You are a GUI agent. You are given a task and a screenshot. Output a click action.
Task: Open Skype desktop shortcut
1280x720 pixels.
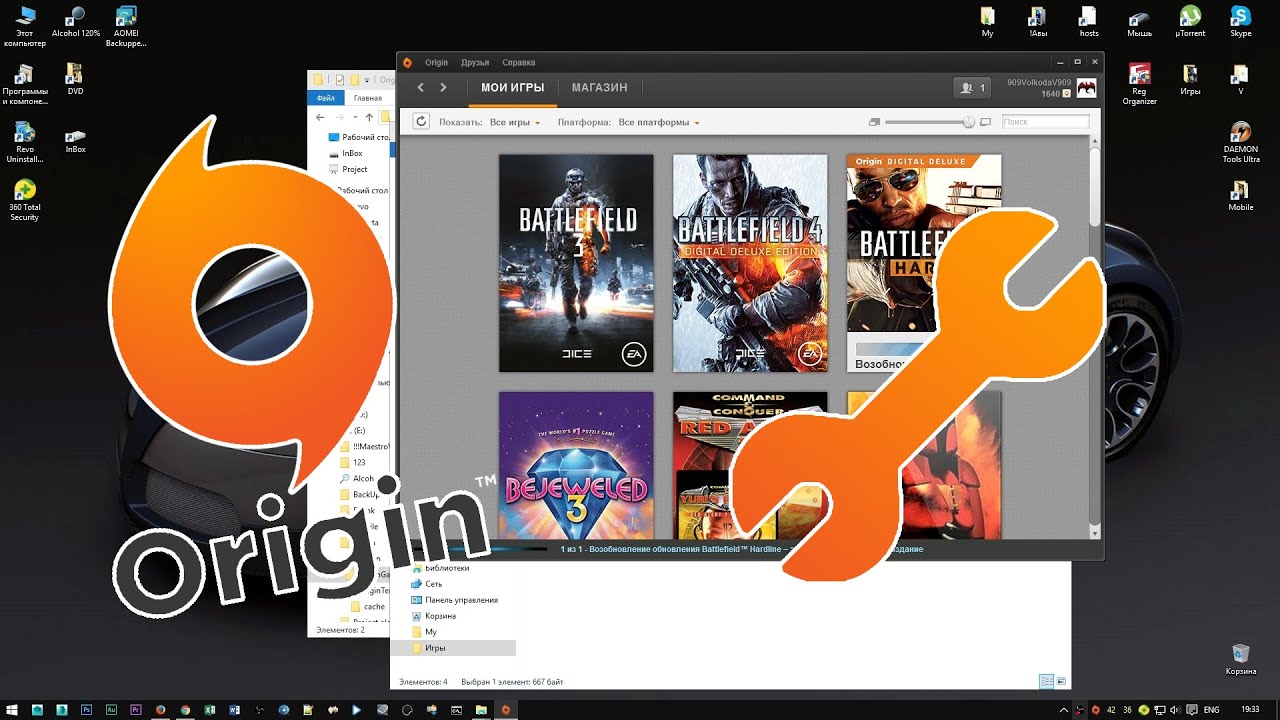[x=1241, y=22]
